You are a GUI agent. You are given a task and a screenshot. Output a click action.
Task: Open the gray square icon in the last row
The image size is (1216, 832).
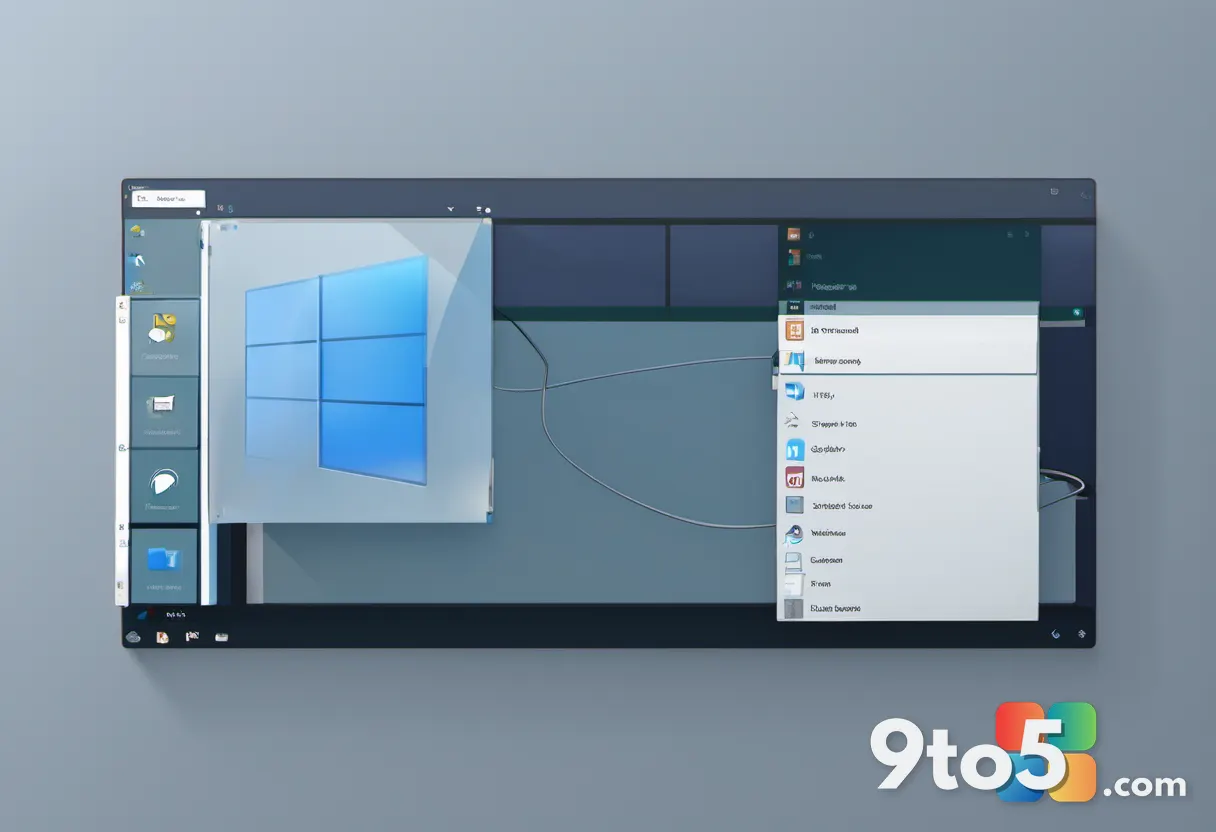point(794,608)
